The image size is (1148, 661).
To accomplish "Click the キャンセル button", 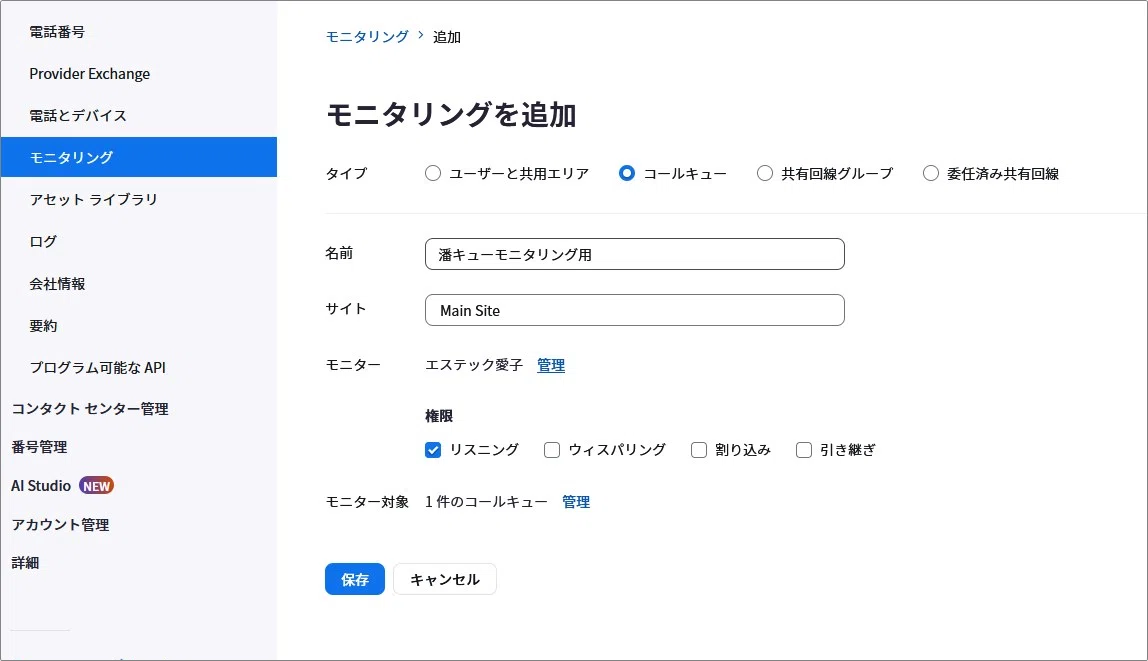I will 445,579.
